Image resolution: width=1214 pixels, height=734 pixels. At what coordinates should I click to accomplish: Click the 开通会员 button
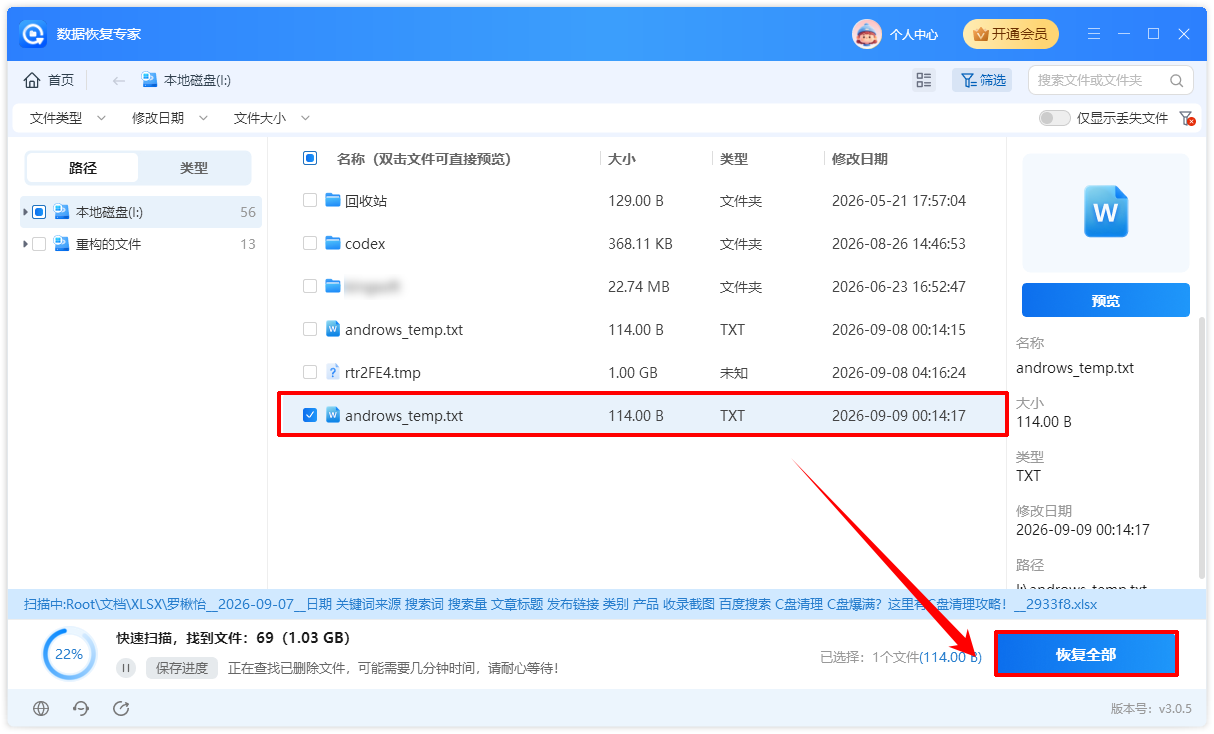pyautogui.click(x=1010, y=34)
